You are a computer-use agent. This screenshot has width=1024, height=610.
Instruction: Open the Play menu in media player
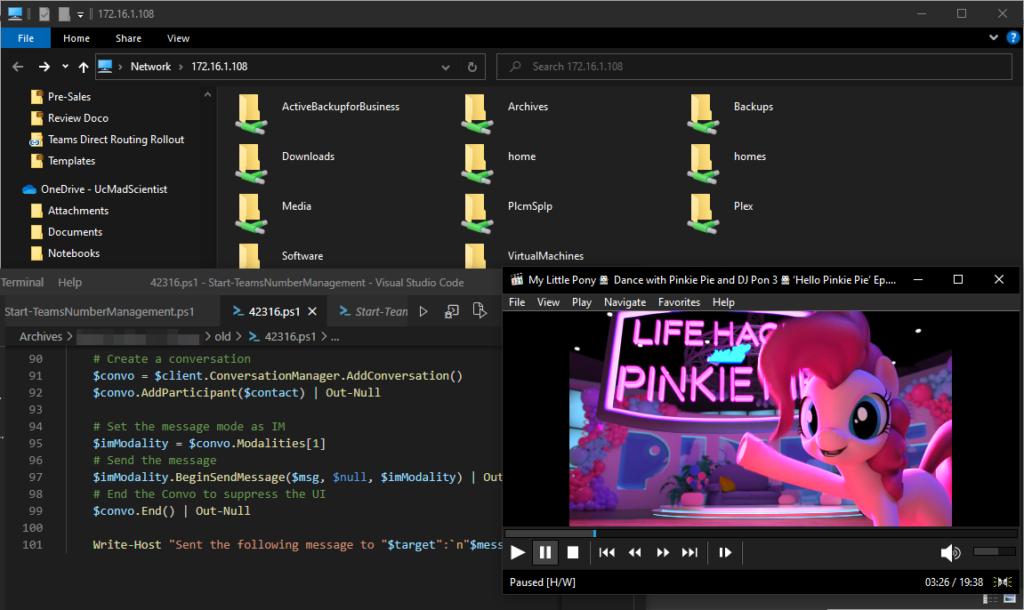[x=582, y=302]
